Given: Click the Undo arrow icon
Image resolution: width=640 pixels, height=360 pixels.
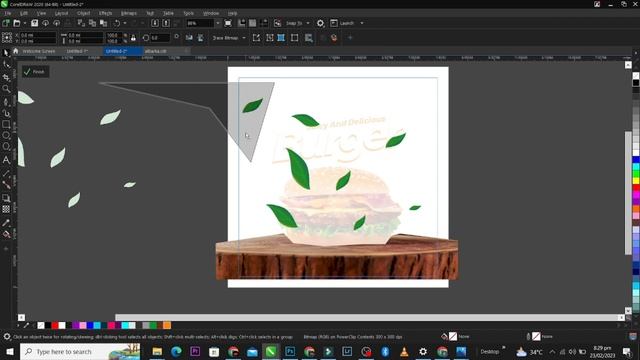Looking at the screenshot, I should coord(117,23).
